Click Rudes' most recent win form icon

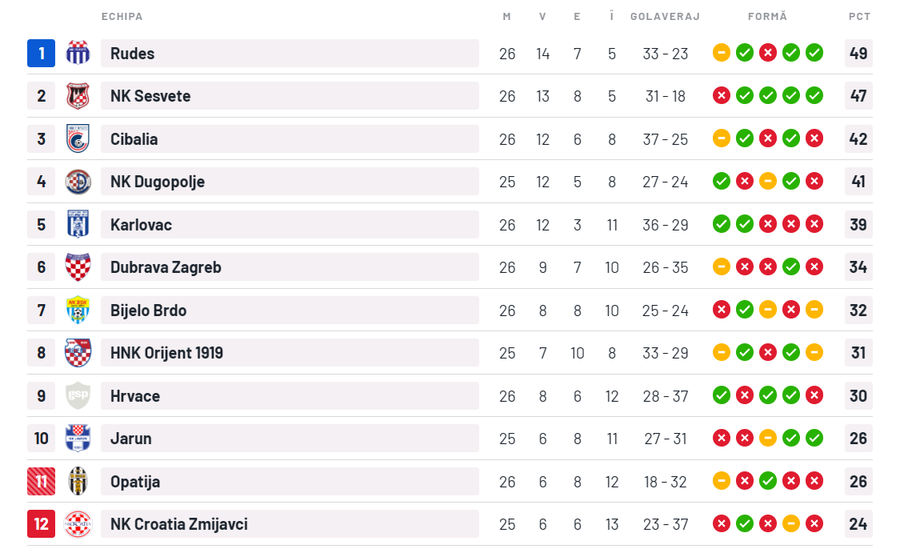tap(814, 53)
